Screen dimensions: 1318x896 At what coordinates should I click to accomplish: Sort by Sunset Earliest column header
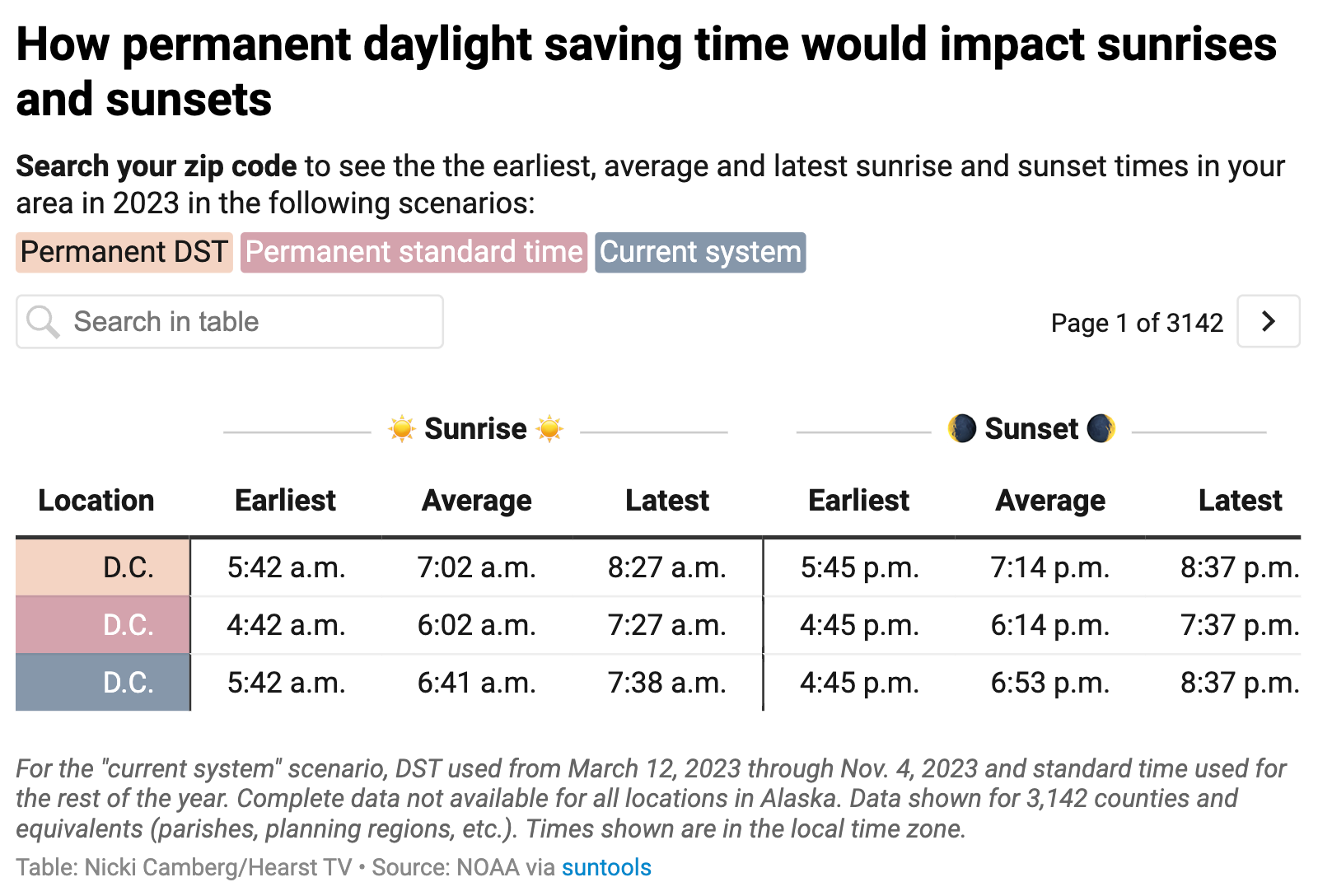tap(858, 501)
